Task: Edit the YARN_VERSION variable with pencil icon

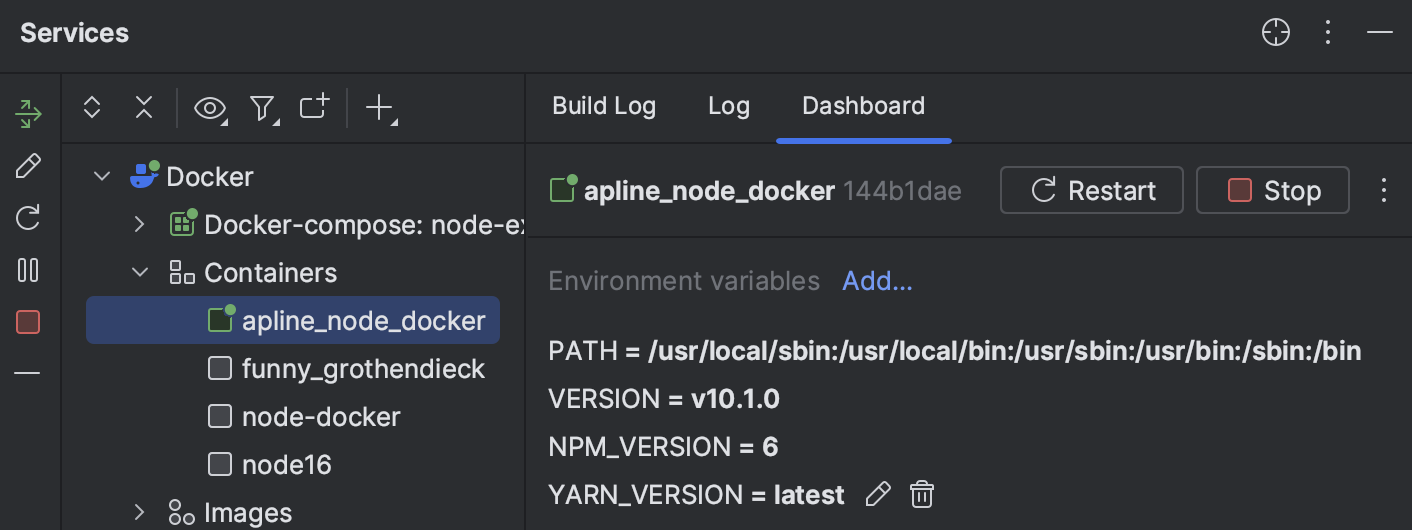Action: [877, 494]
